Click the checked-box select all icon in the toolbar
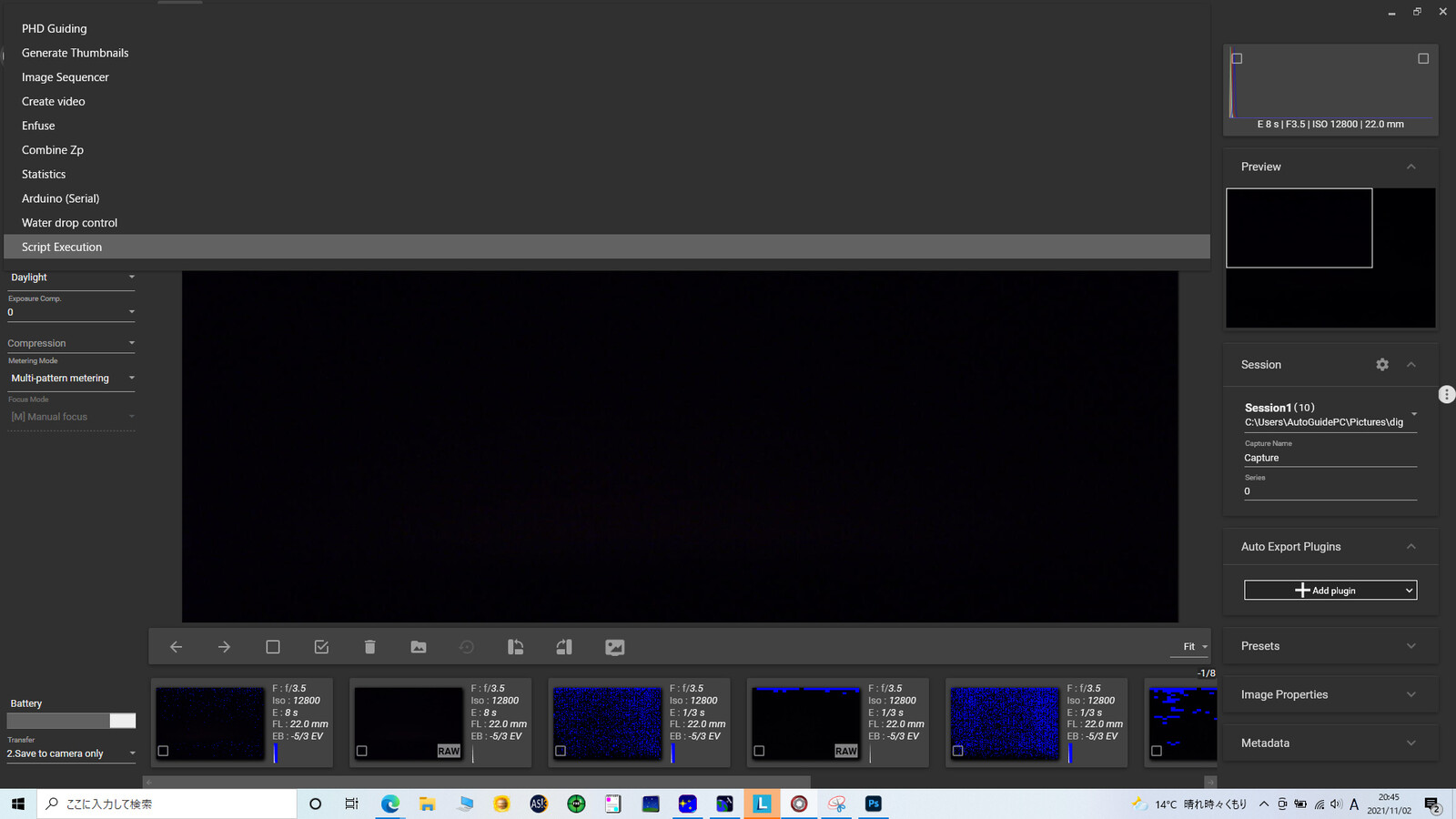 pos(321,647)
